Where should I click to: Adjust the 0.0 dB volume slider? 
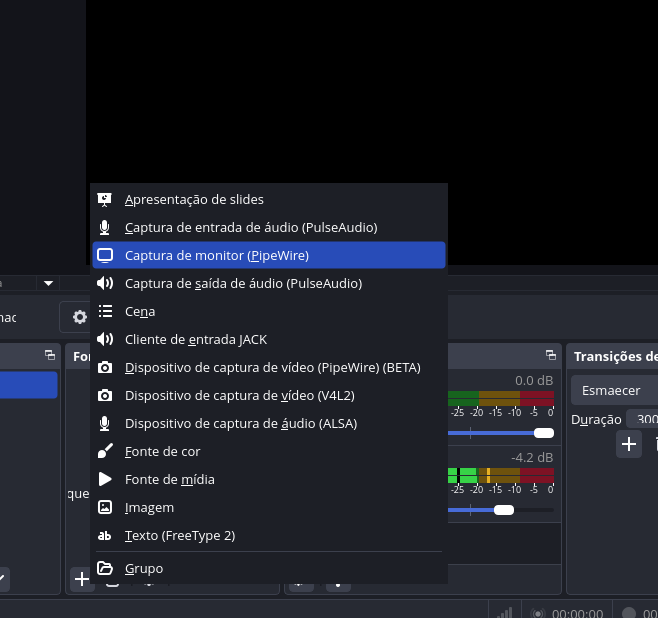(544, 433)
